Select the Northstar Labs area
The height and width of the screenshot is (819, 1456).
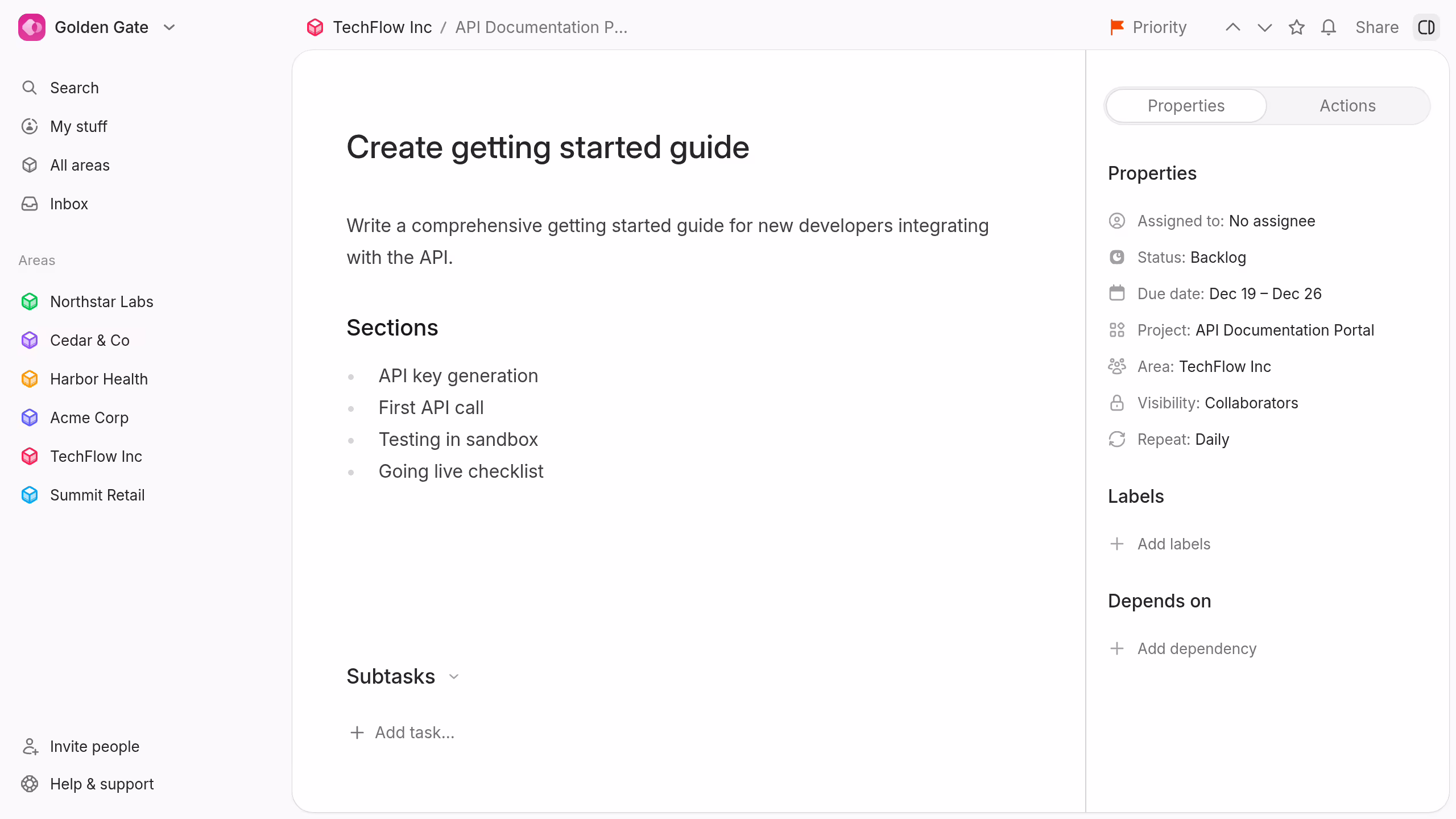[87, 301]
